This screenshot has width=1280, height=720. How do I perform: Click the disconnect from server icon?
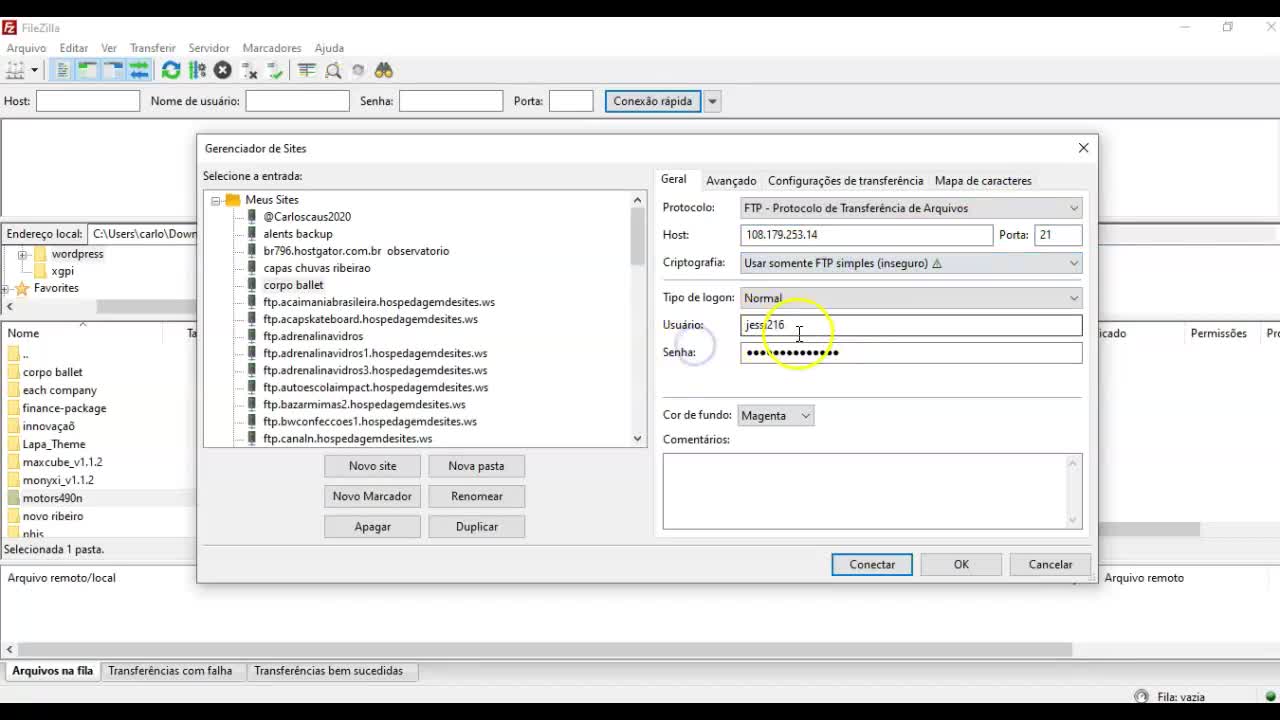tap(249, 70)
